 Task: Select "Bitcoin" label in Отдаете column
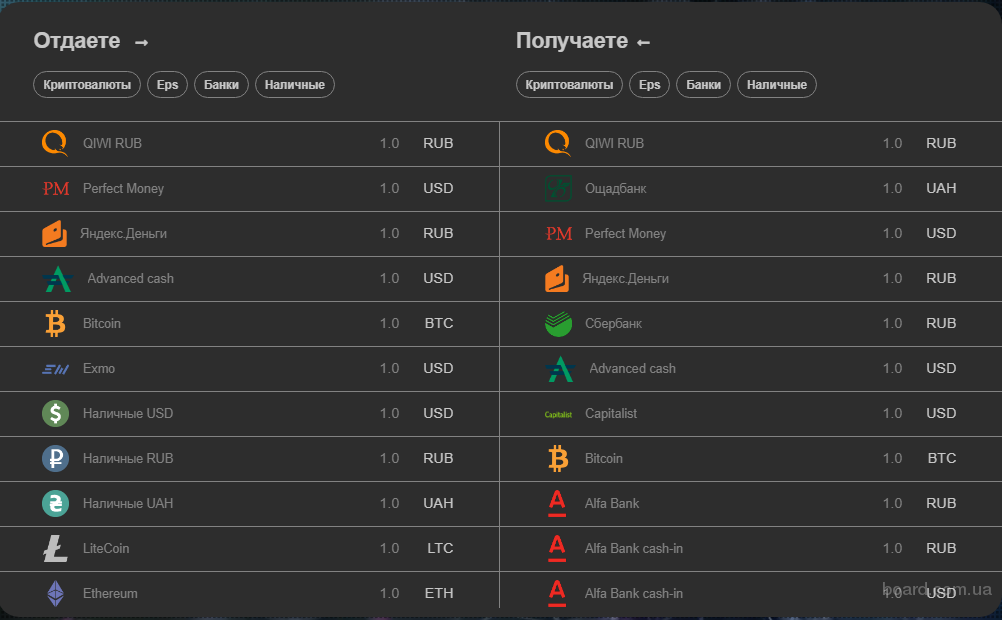(x=102, y=323)
